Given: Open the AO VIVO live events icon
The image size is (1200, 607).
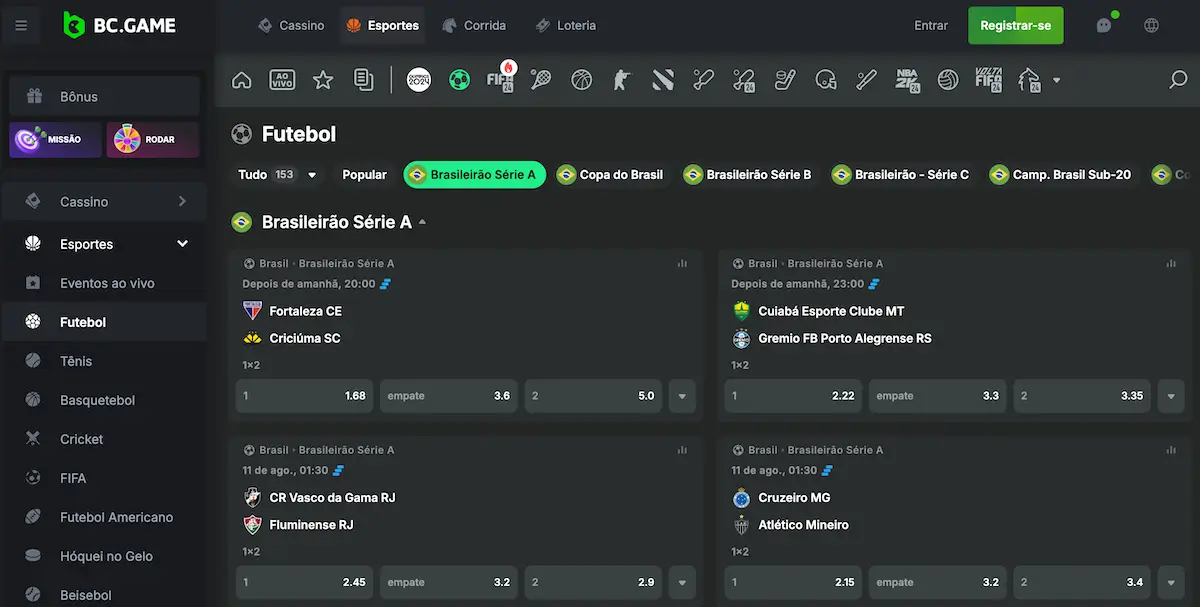Looking at the screenshot, I should point(282,79).
